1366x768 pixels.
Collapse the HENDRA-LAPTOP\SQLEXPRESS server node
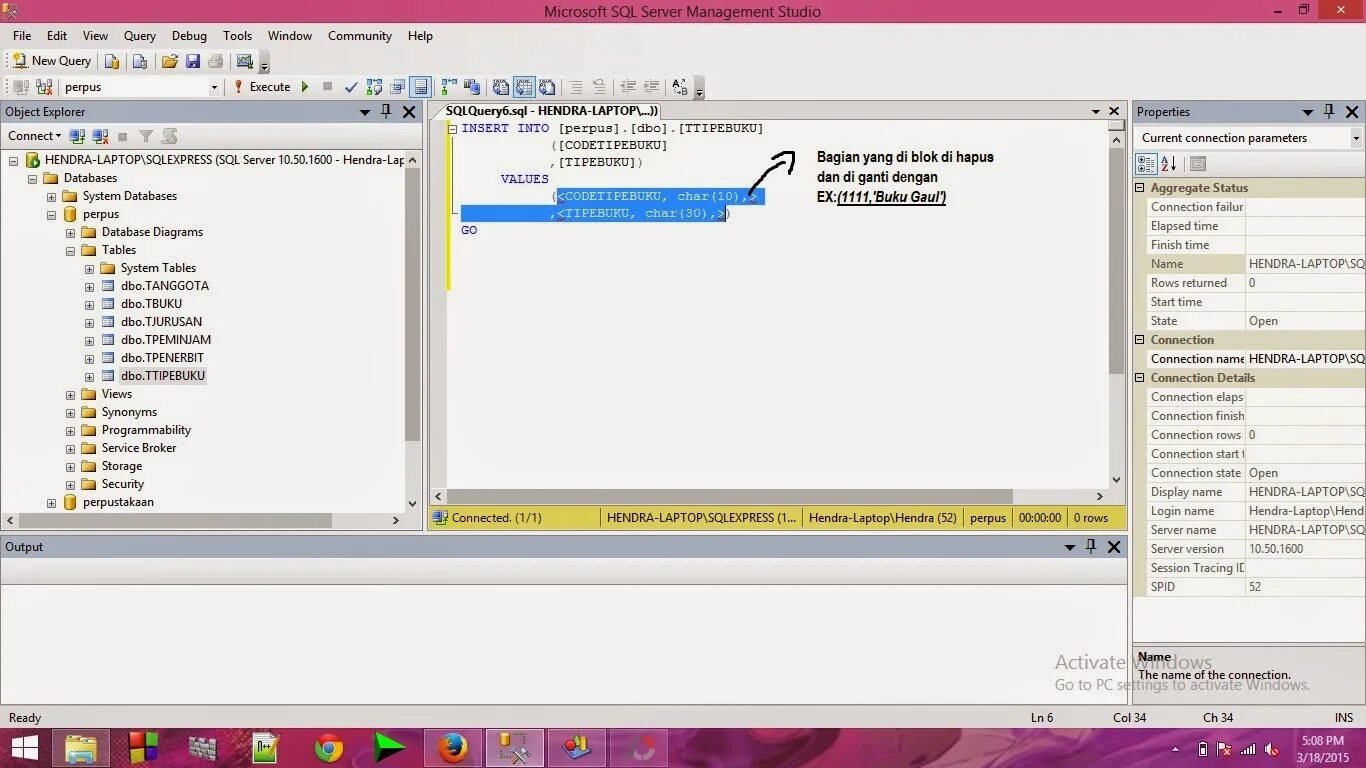tap(14, 160)
